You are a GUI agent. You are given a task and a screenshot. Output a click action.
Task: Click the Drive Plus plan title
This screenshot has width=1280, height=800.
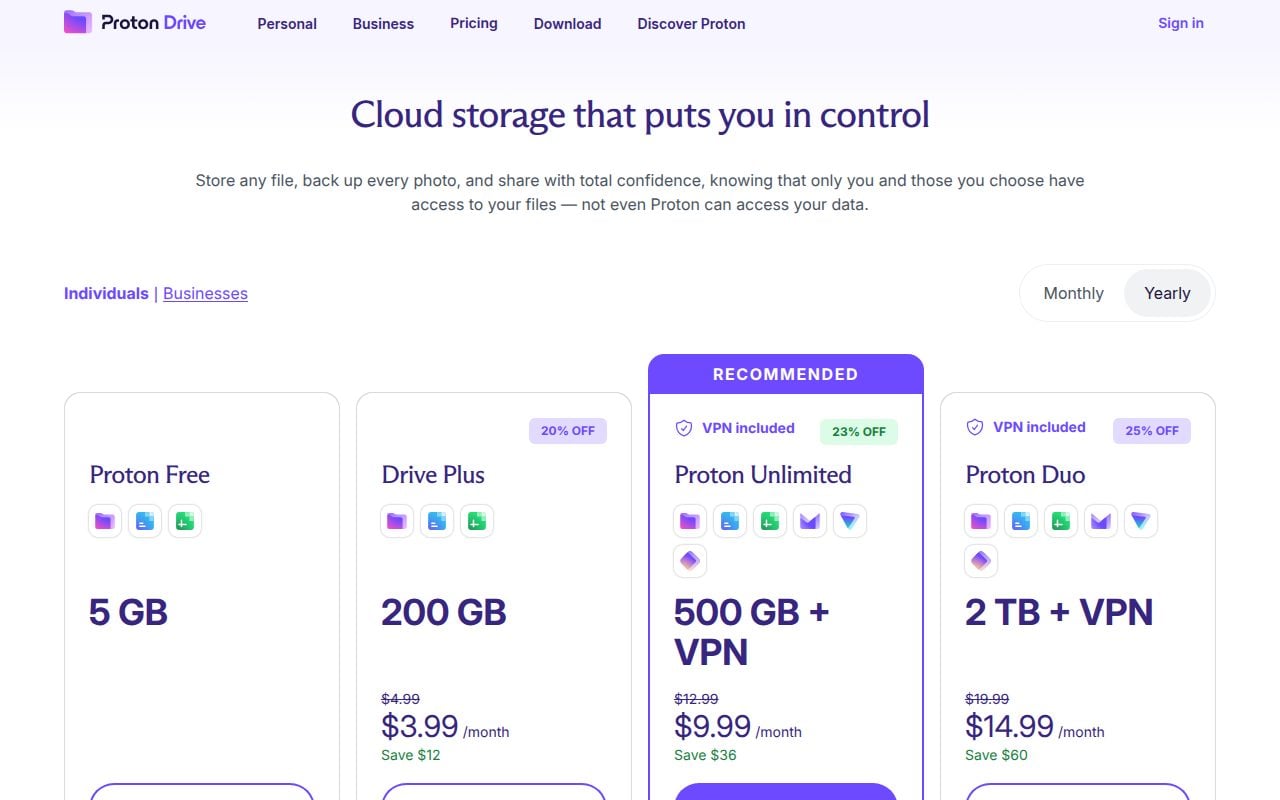tap(433, 474)
